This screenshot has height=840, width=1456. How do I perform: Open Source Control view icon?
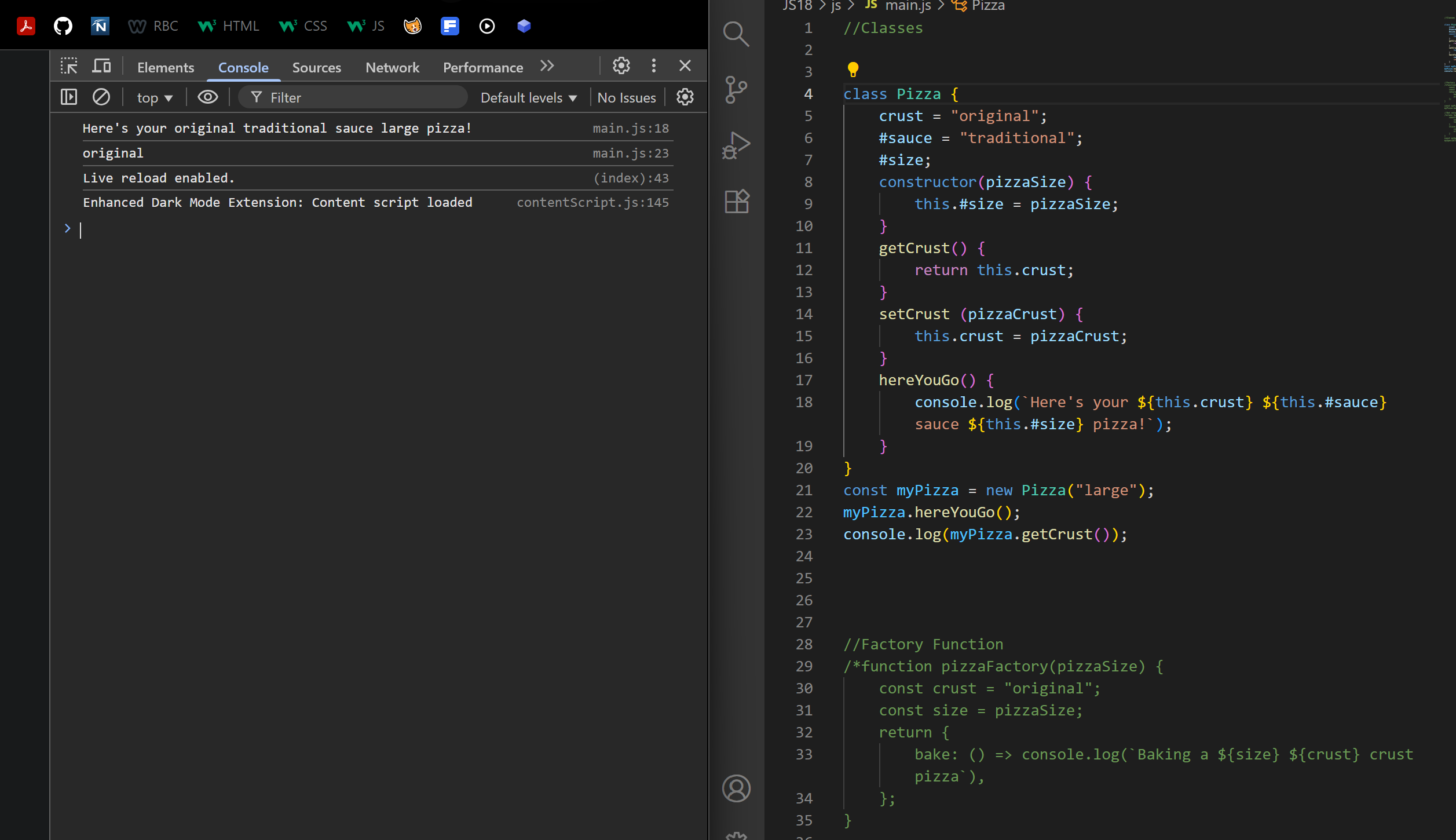(736, 90)
